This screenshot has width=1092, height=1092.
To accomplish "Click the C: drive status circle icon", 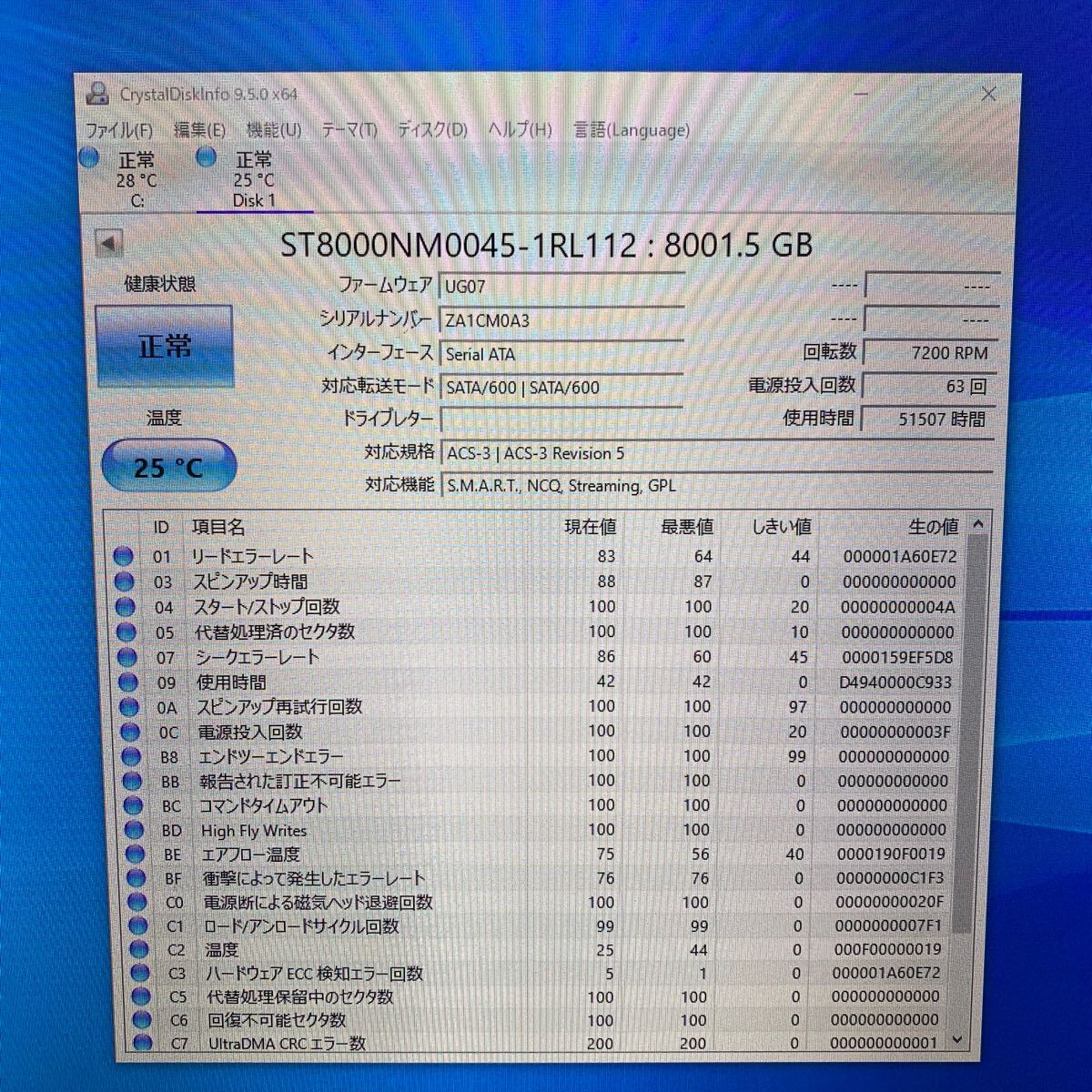I will tap(89, 157).
